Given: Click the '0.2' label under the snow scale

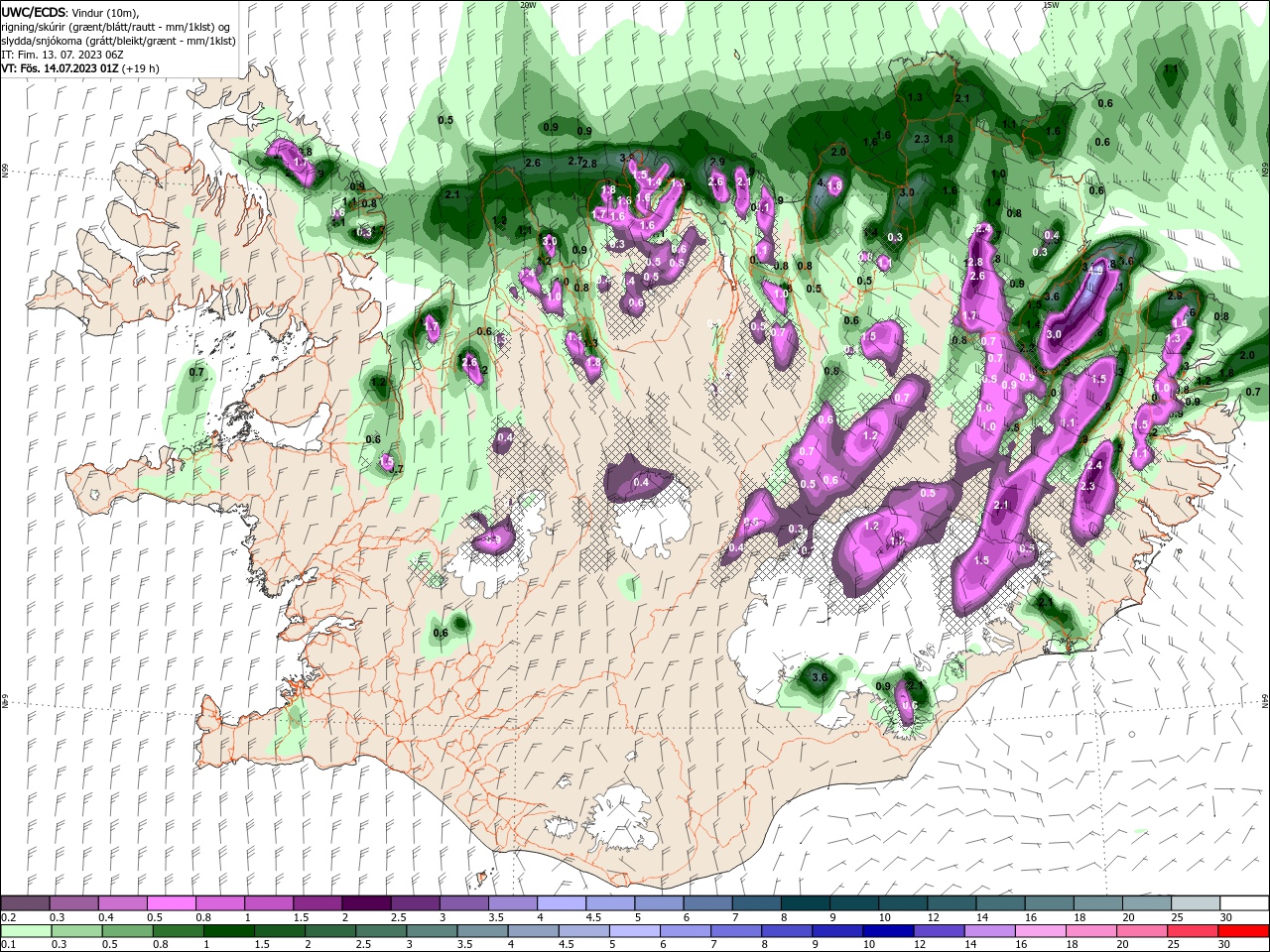Looking at the screenshot, I should point(8,917).
